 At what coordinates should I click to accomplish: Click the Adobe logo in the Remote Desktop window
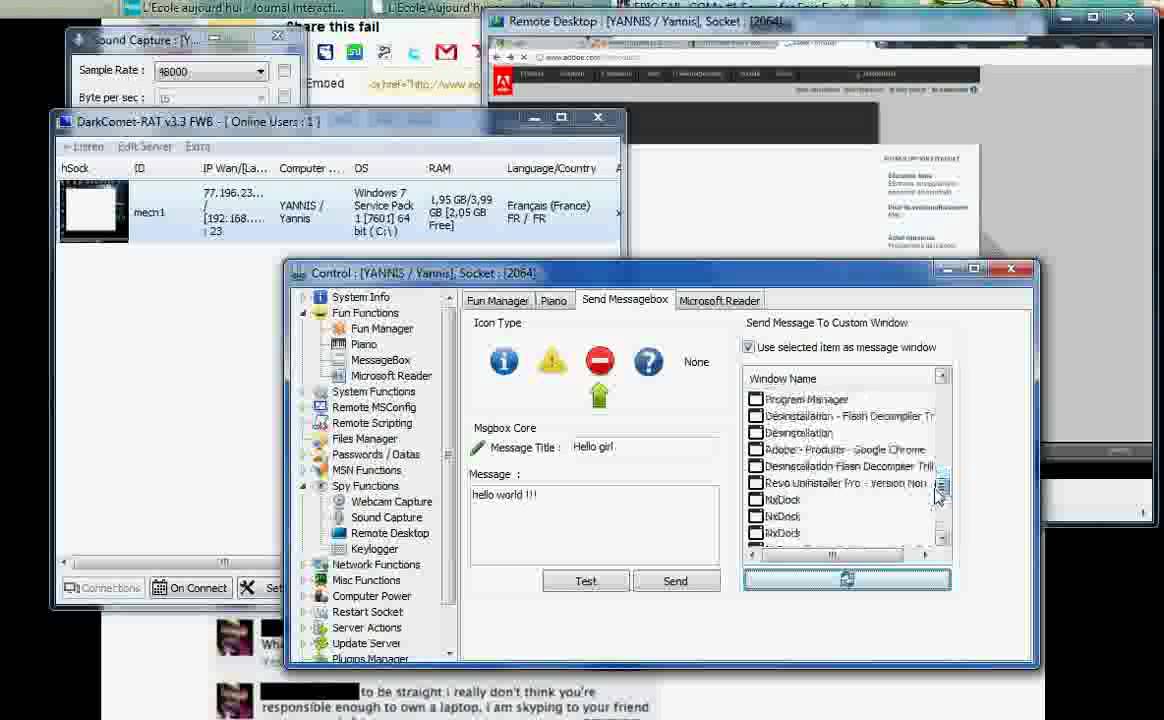(503, 80)
